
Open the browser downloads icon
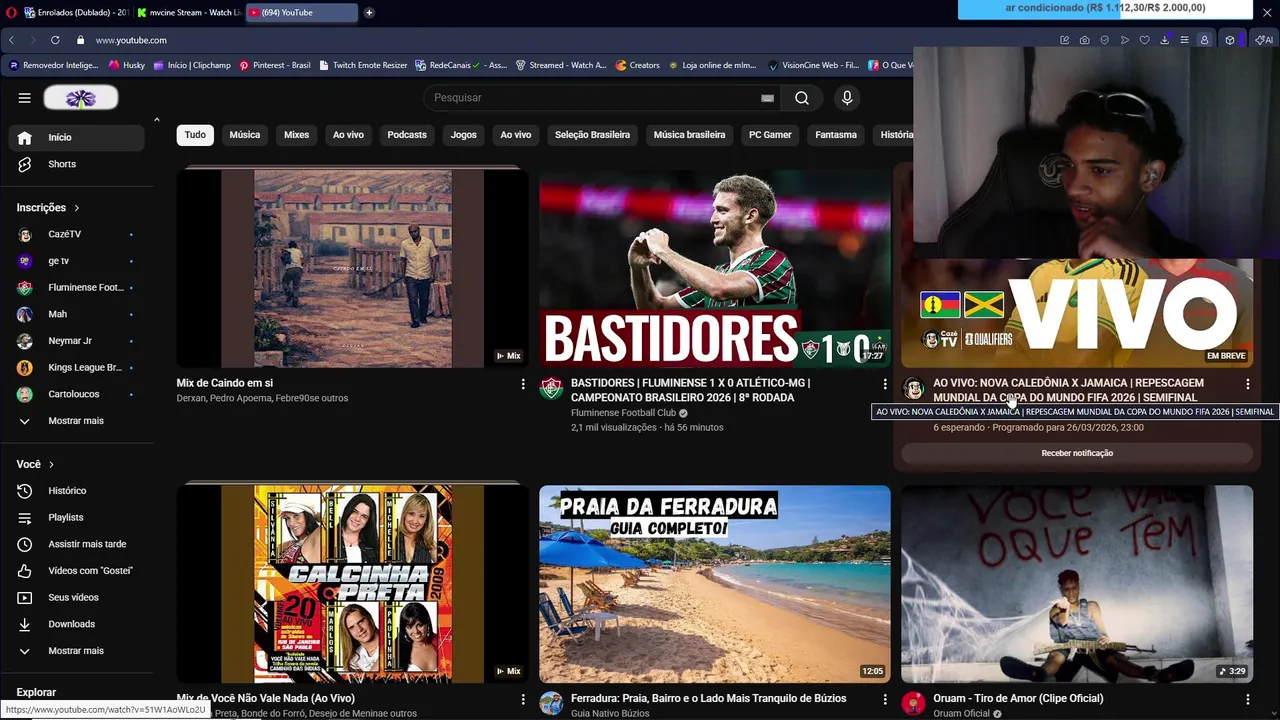1164,40
